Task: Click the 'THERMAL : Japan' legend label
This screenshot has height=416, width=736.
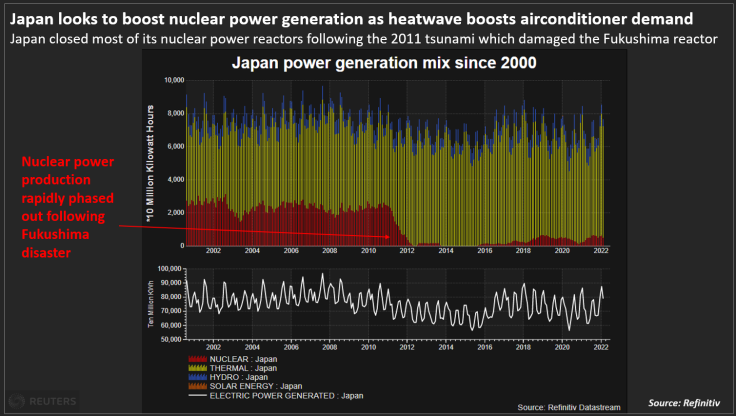Action: 243,368
